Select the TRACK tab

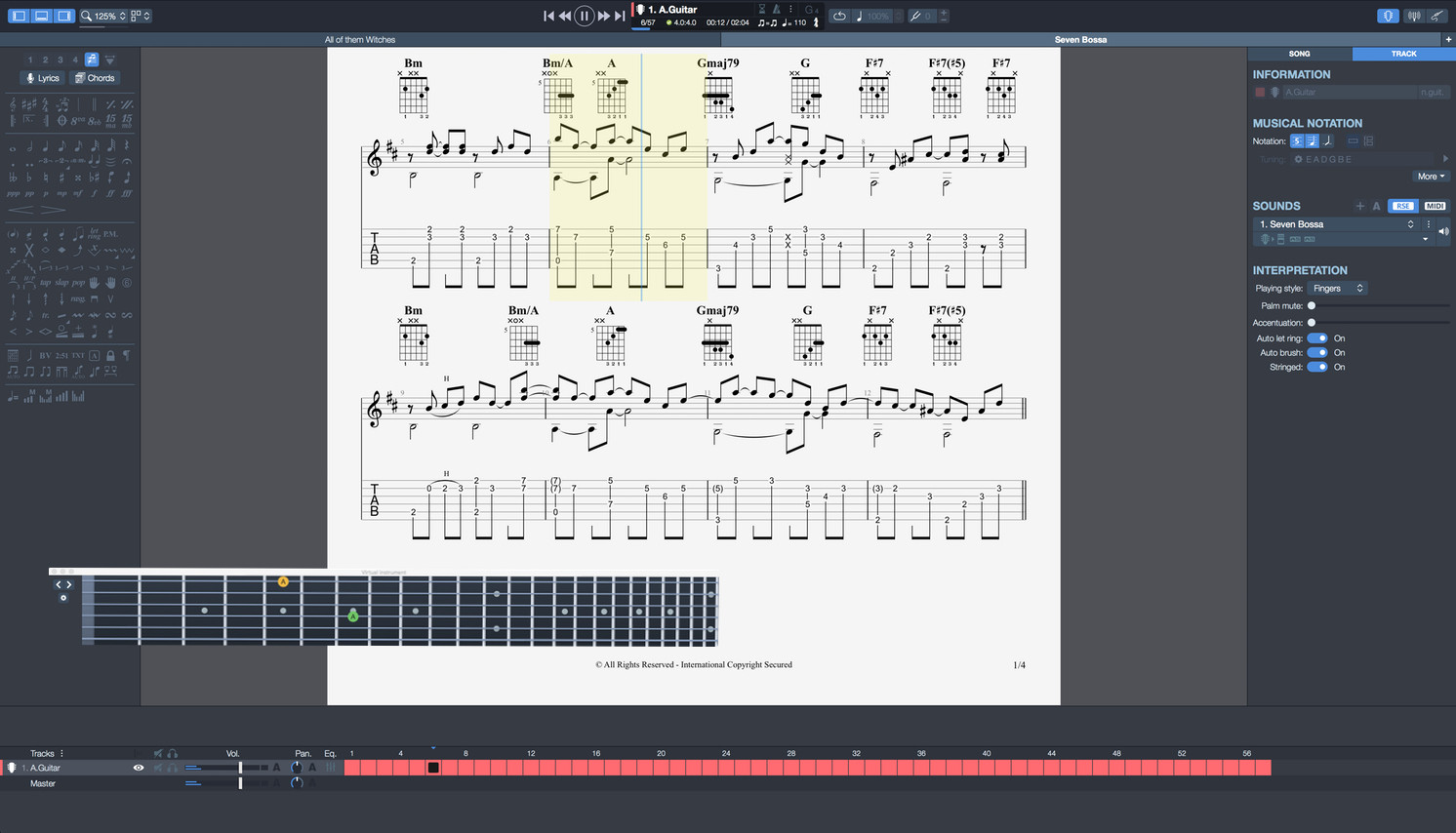coord(1402,54)
